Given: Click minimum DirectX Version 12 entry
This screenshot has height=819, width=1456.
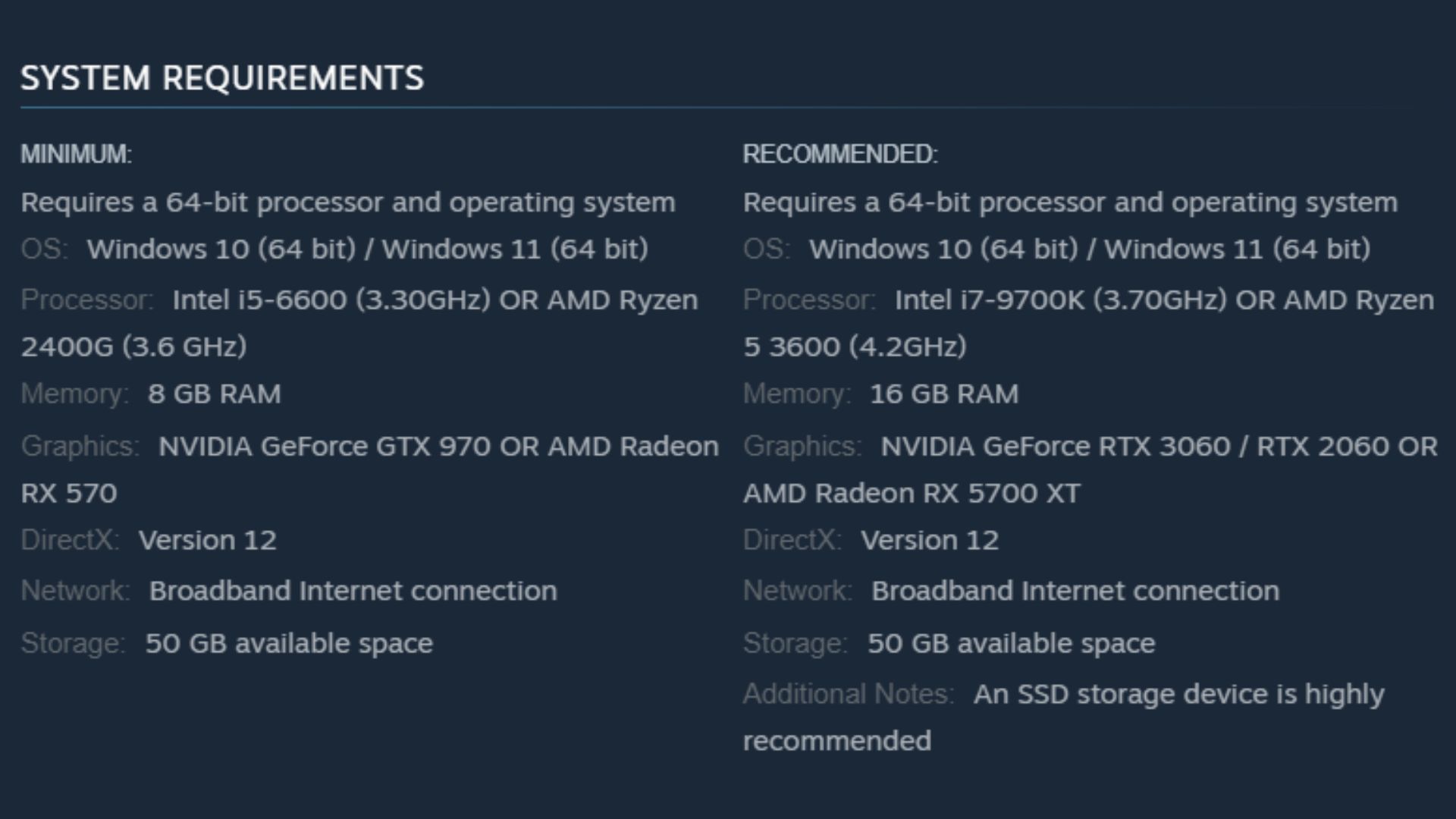Looking at the screenshot, I should tap(208, 540).
